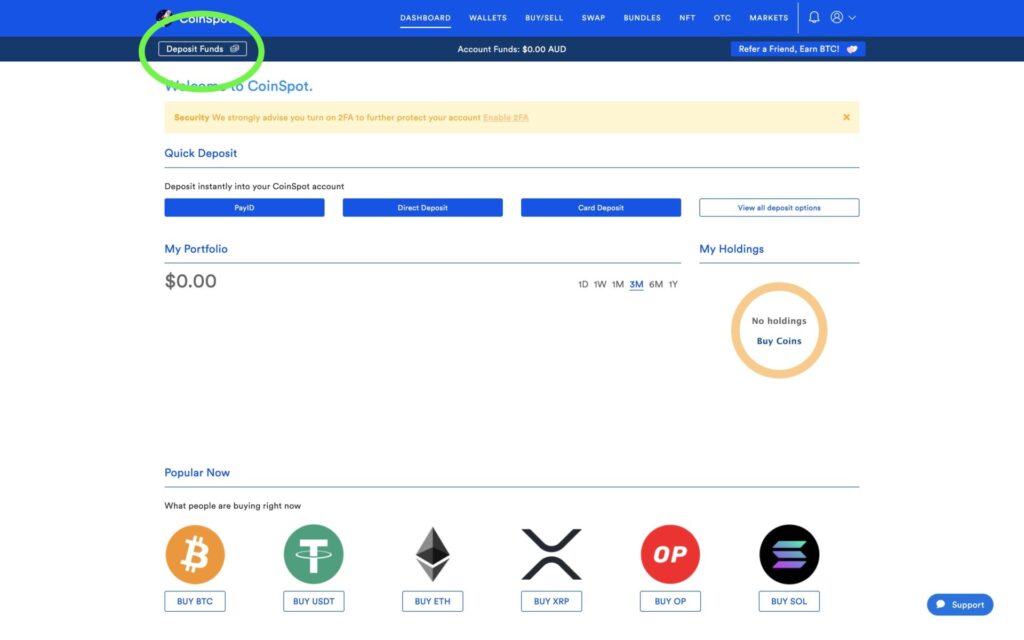Screen dimensions: 1024x640
Task: Open the Markets tab
Action: pyautogui.click(x=769, y=18)
